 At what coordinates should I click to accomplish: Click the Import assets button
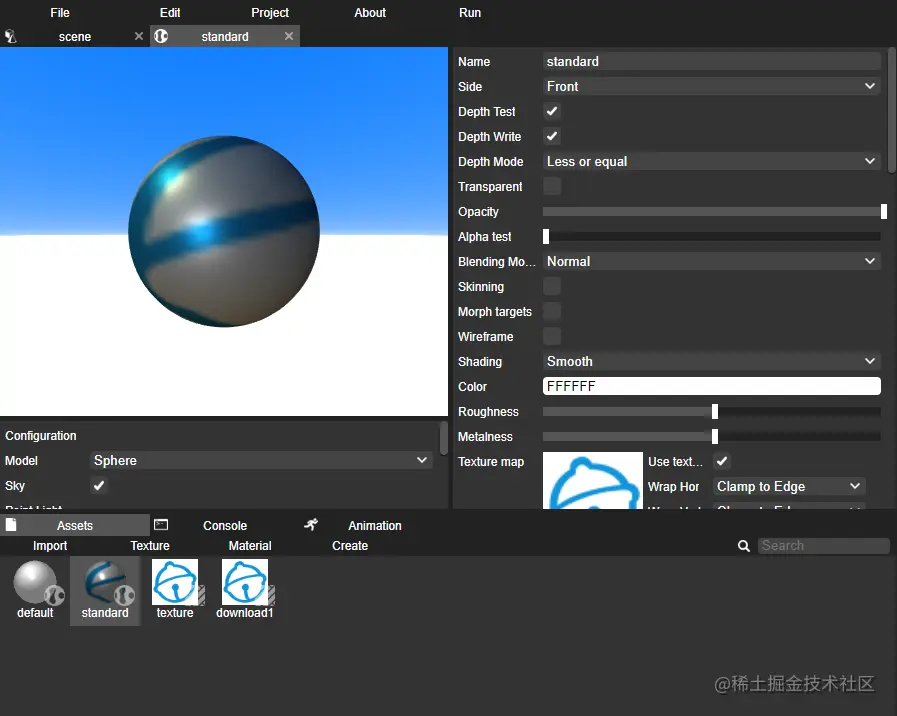click(x=50, y=546)
